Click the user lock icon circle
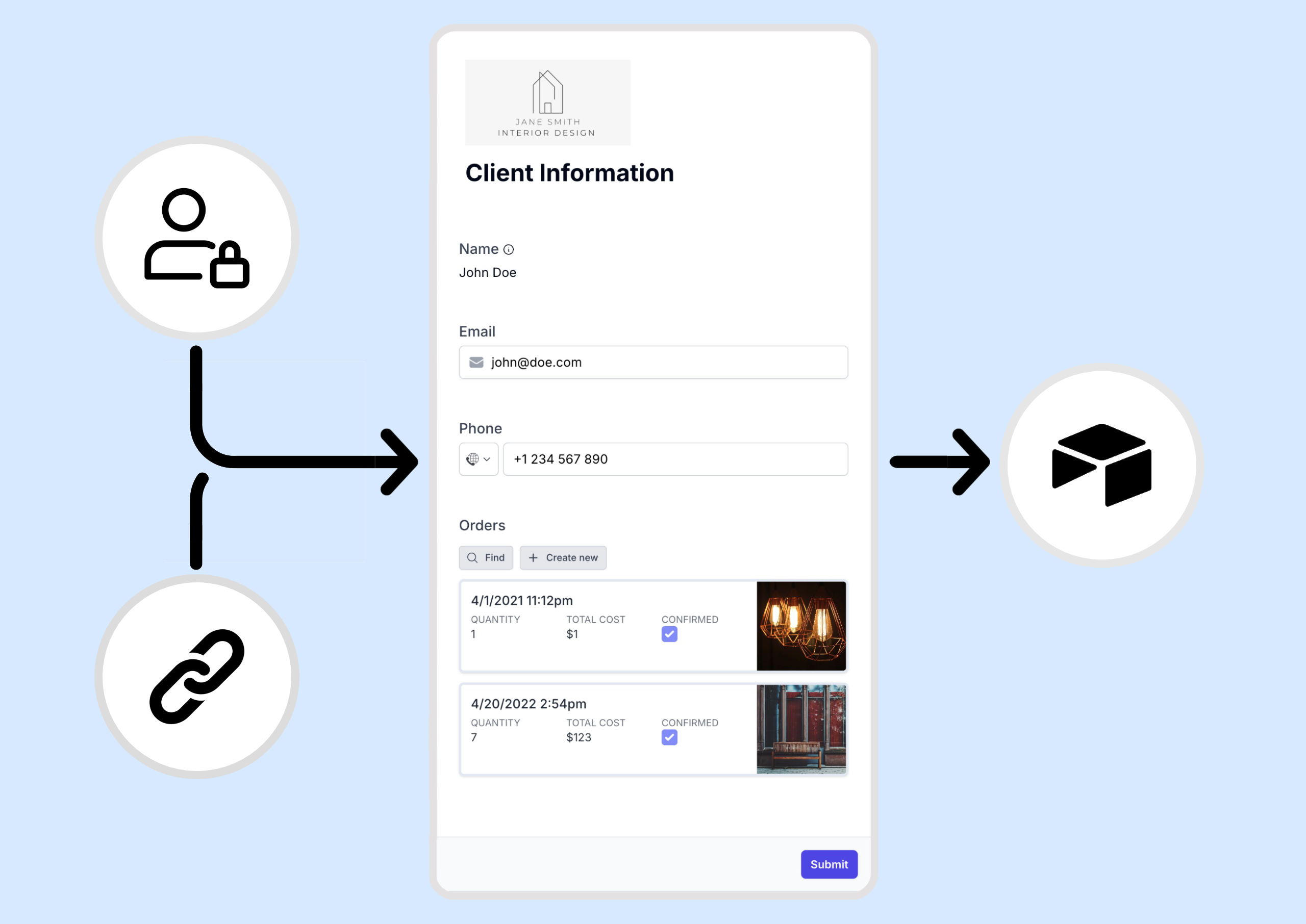The width and height of the screenshot is (1306, 924). (196, 238)
